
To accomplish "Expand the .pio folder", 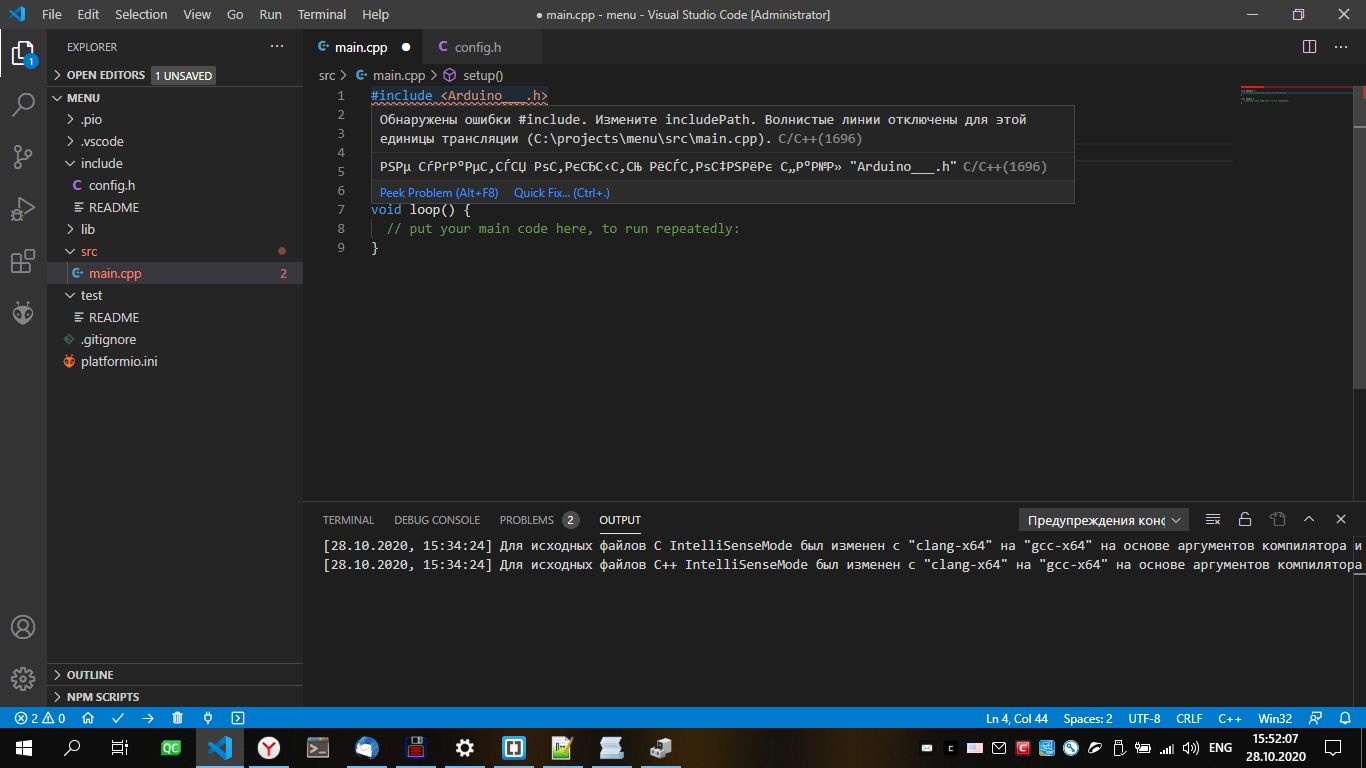I will (175, 119).
